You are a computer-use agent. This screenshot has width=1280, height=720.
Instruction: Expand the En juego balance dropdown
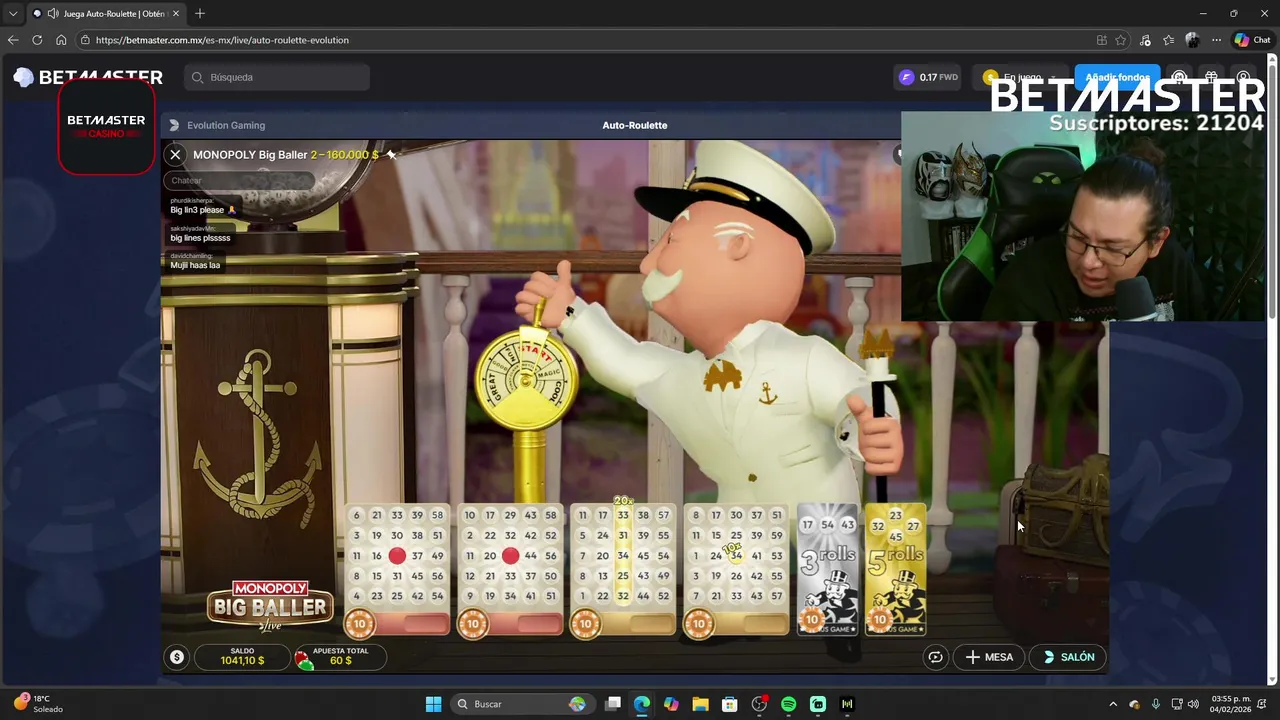(1020, 77)
